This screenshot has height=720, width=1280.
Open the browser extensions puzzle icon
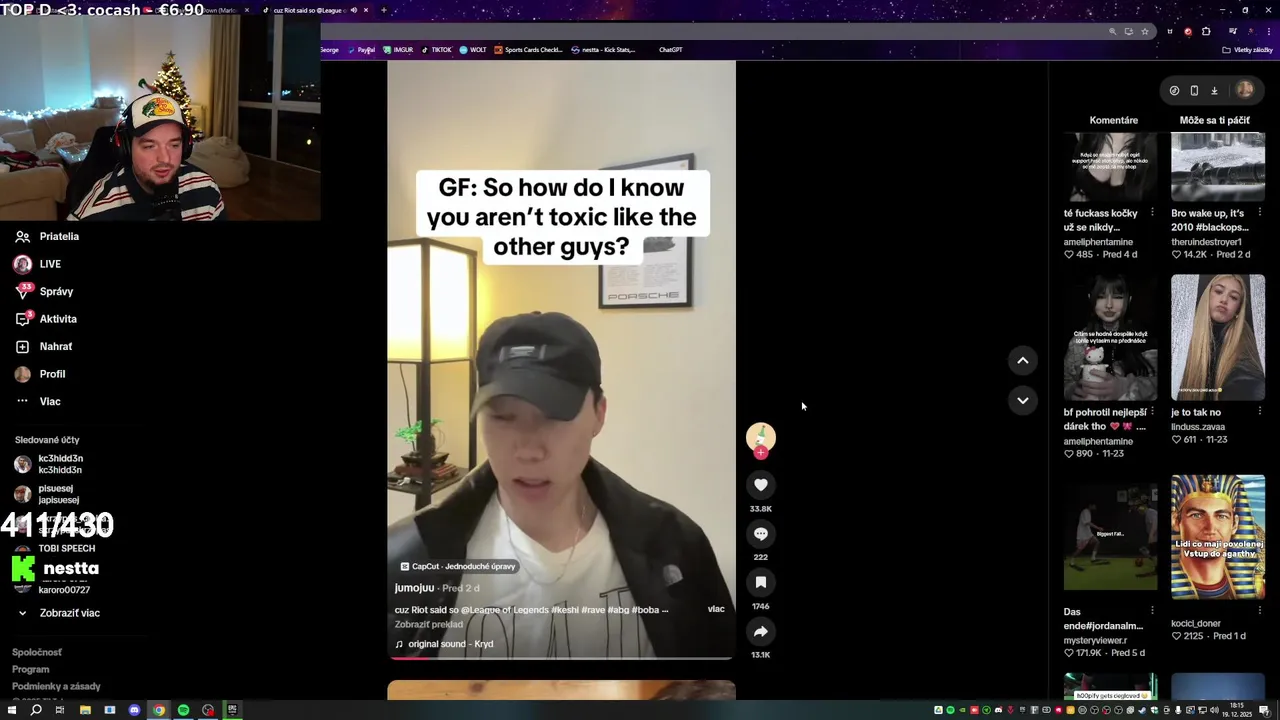click(1206, 31)
